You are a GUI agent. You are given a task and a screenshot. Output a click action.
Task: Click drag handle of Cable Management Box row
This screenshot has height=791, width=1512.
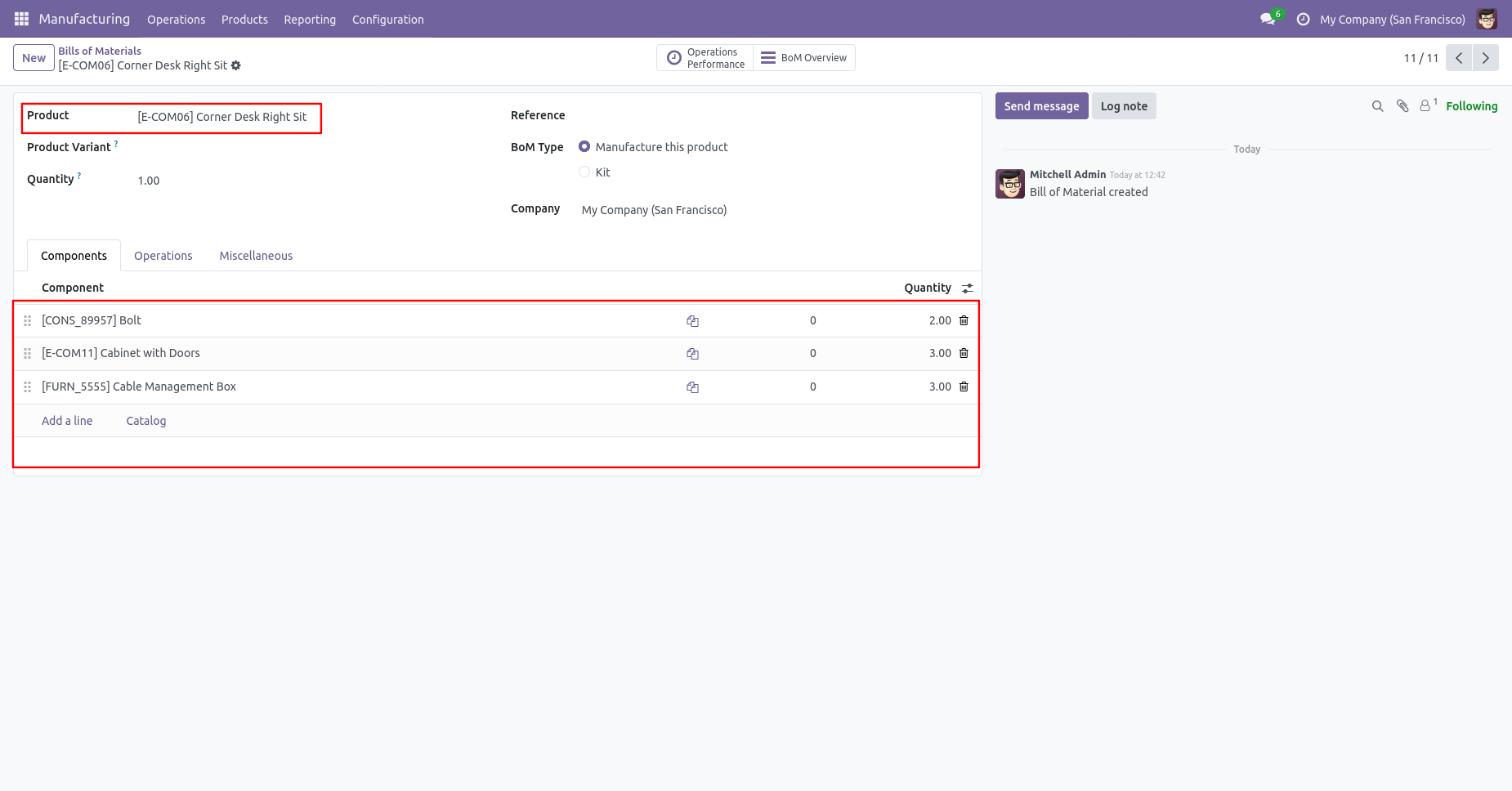(27, 387)
